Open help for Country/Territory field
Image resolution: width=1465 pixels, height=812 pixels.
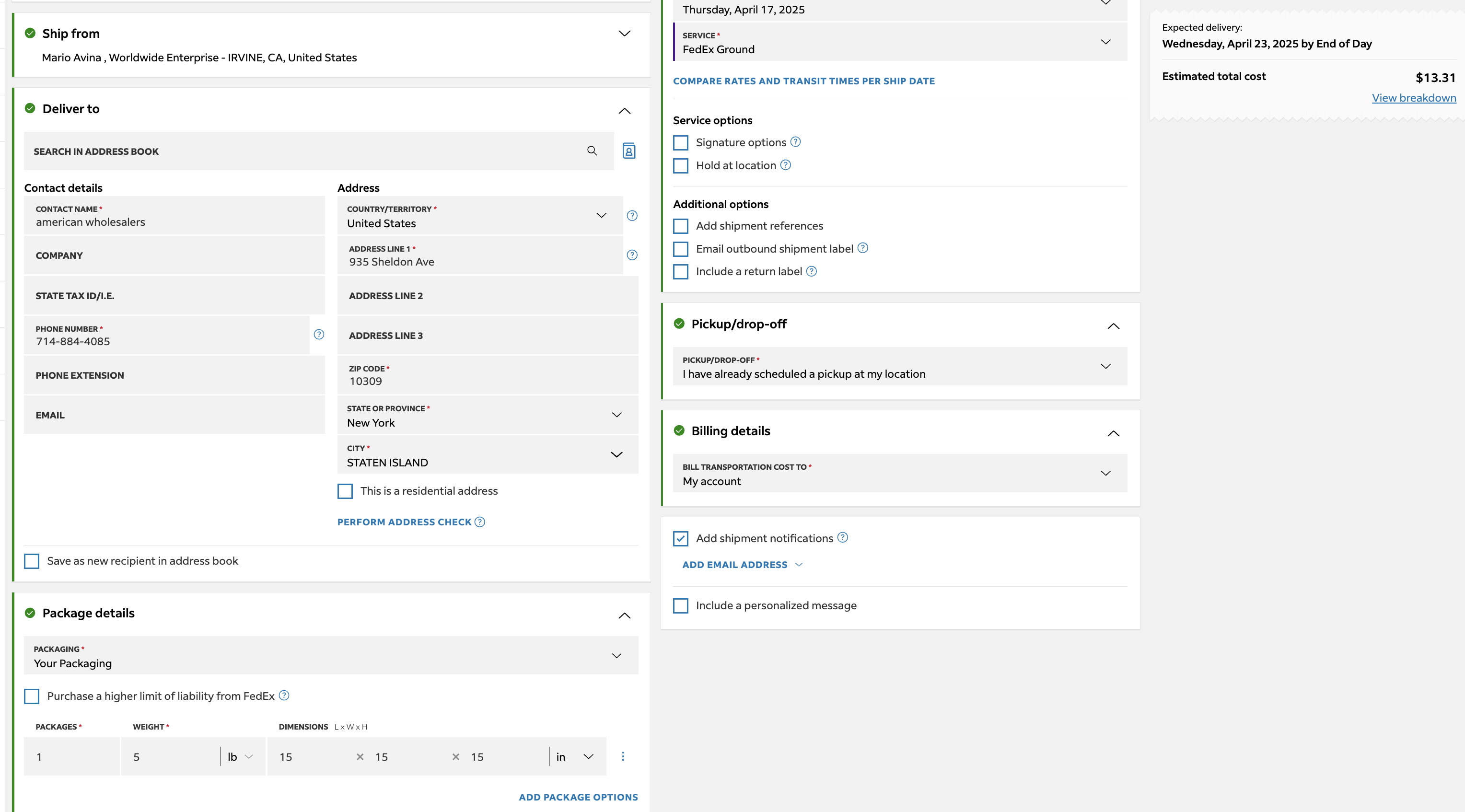632,216
